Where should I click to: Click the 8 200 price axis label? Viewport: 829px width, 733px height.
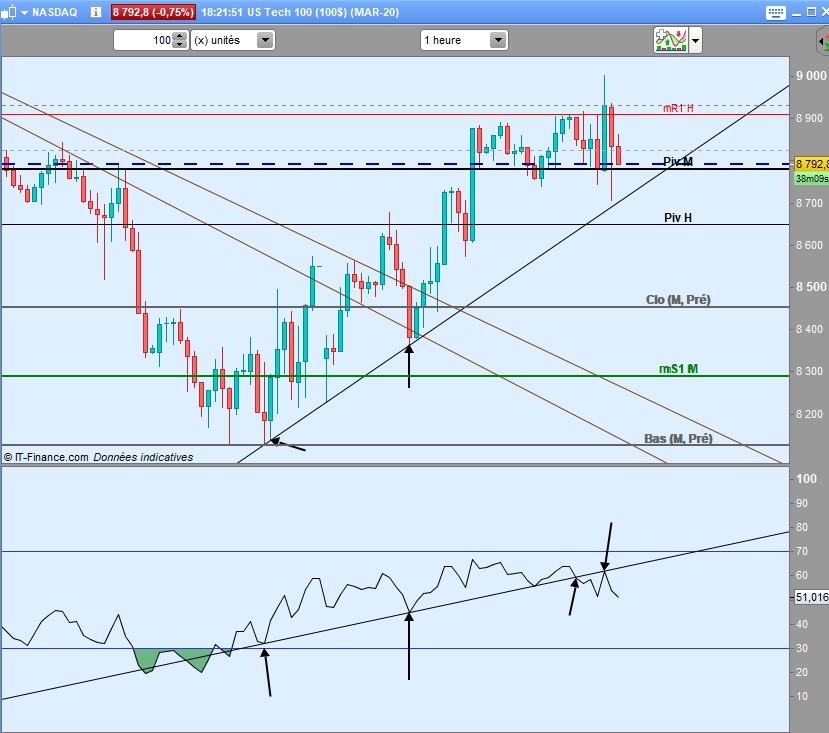[809, 414]
